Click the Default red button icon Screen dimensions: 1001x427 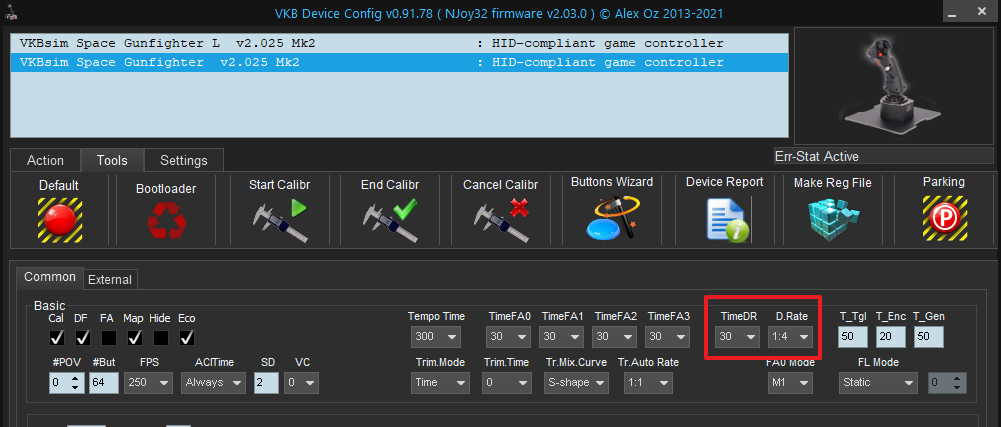coord(59,219)
